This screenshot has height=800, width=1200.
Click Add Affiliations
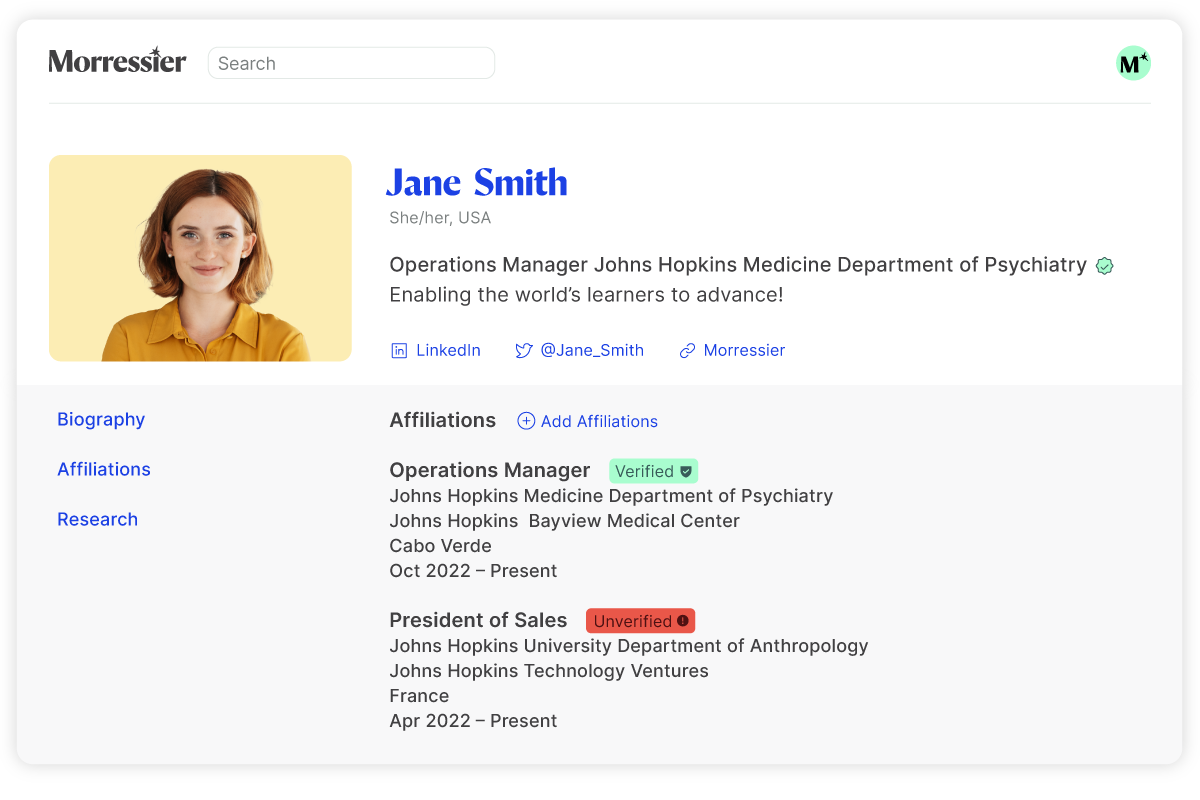(588, 421)
